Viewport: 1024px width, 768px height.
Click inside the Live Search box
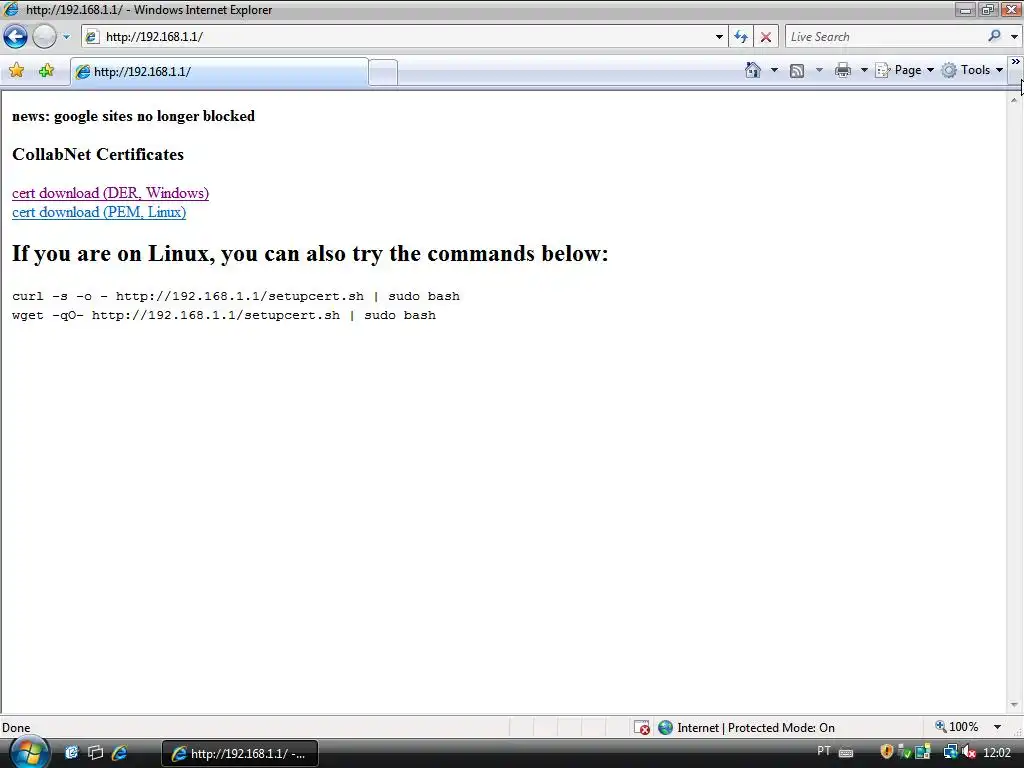[885, 37]
